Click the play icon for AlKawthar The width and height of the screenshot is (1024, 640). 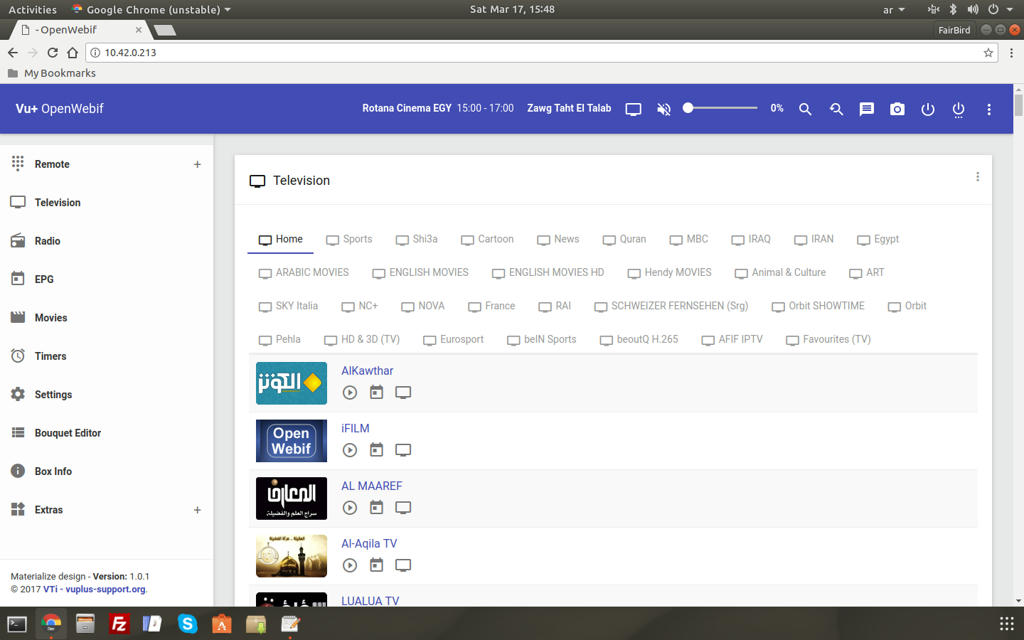(x=350, y=392)
